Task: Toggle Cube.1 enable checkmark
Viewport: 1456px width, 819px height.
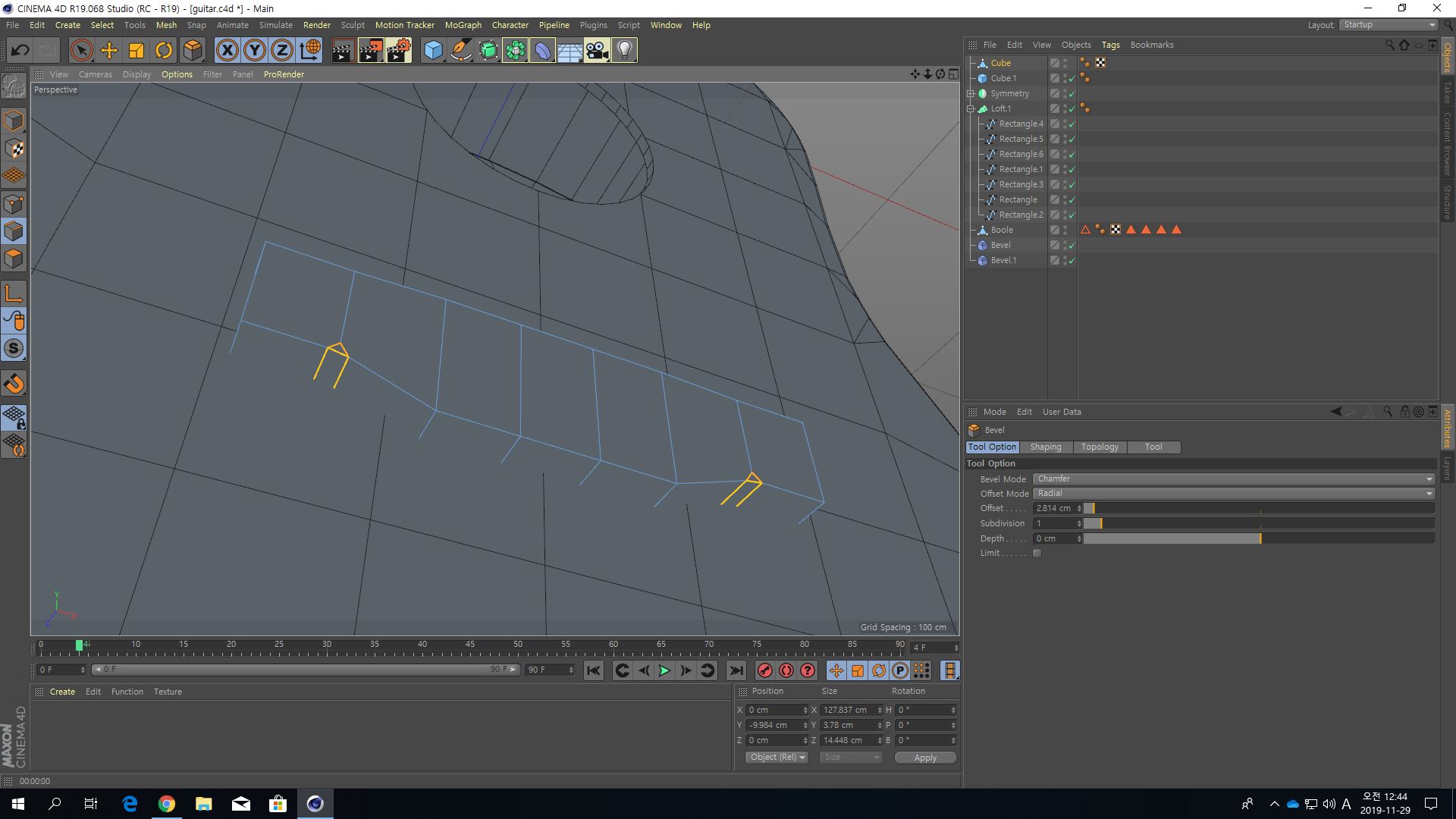Action: pyautogui.click(x=1072, y=79)
